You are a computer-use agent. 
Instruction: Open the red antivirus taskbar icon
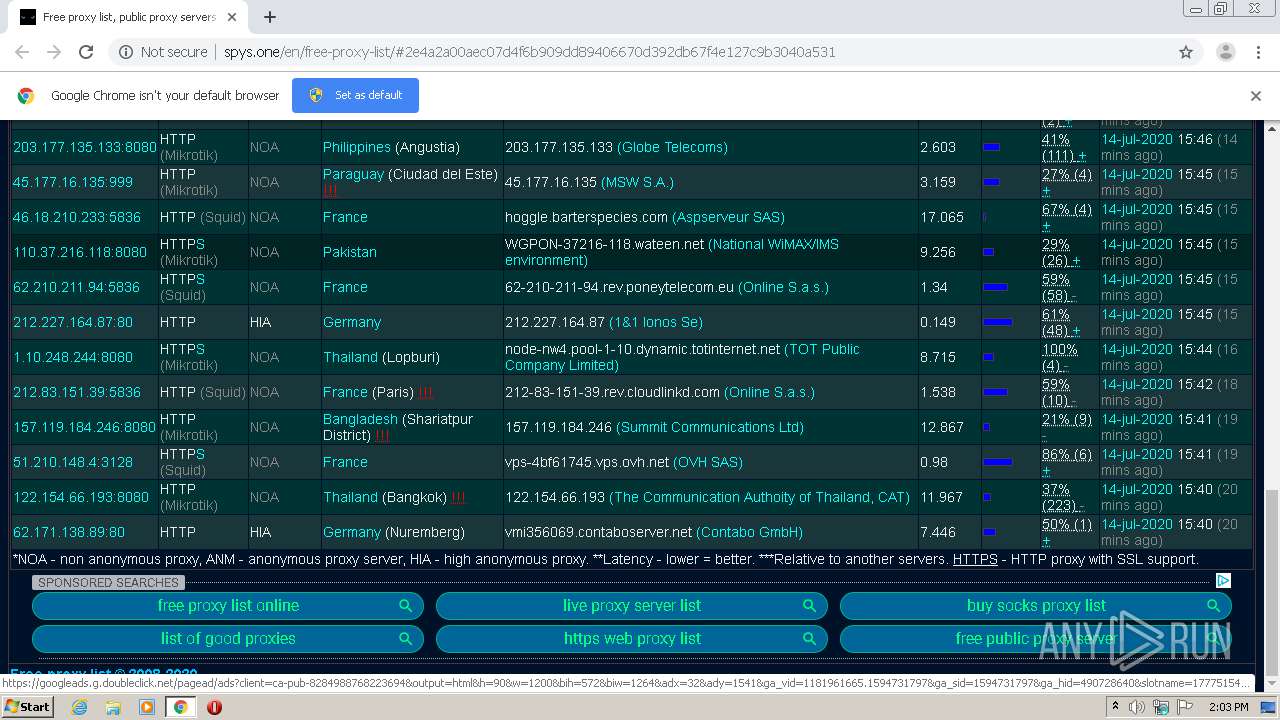[214, 707]
